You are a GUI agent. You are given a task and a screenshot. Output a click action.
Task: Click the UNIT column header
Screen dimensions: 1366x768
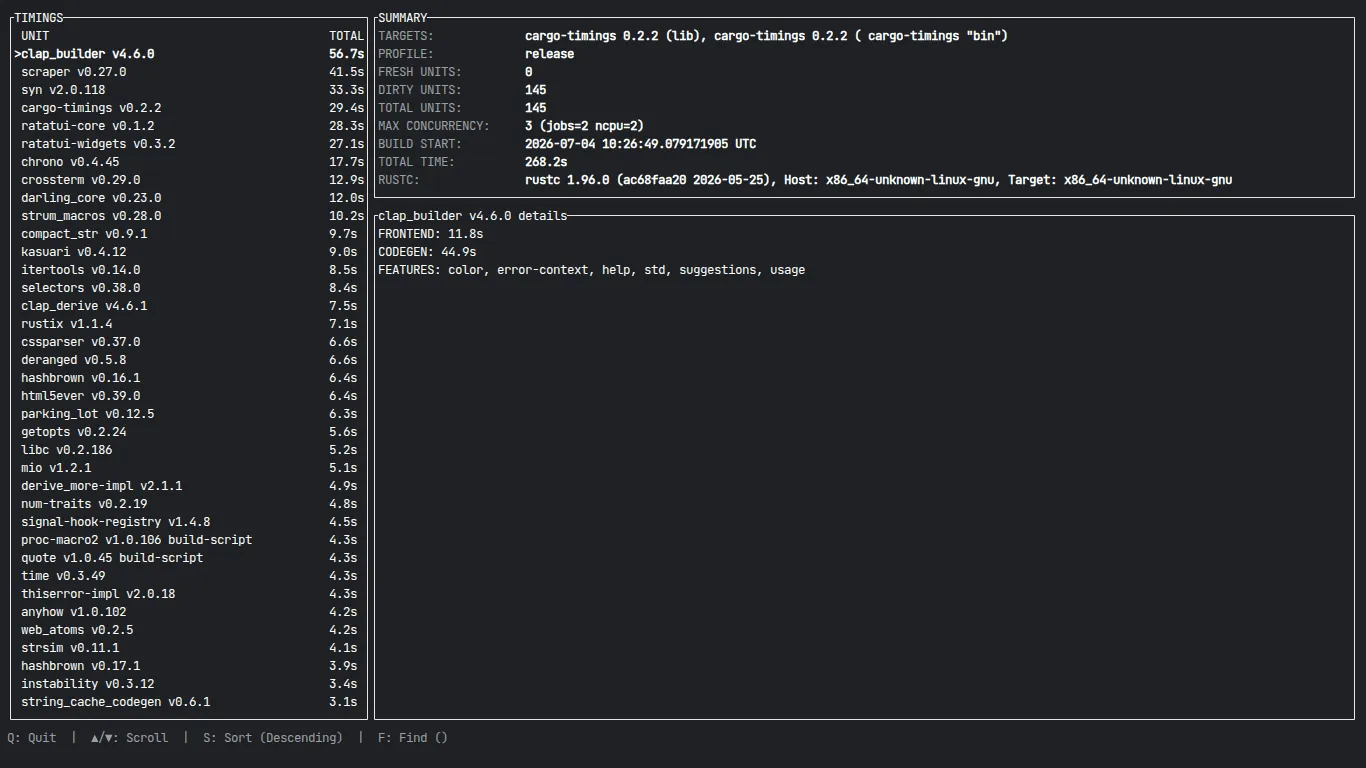pos(35,36)
